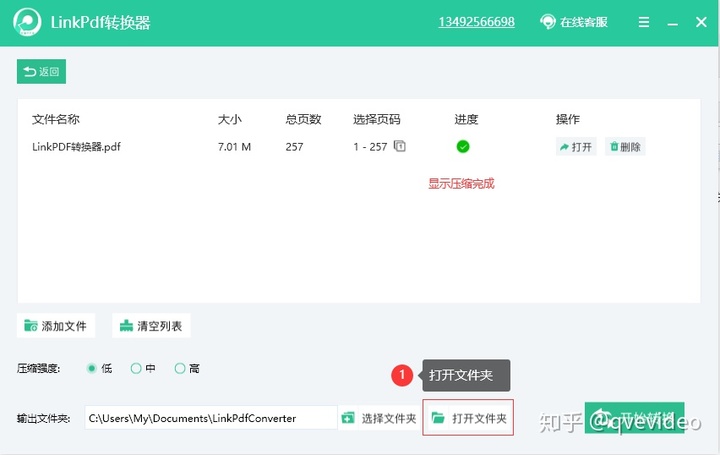Click the 压缩强度 label
Viewport: 720px width, 455px height.
pos(38,368)
